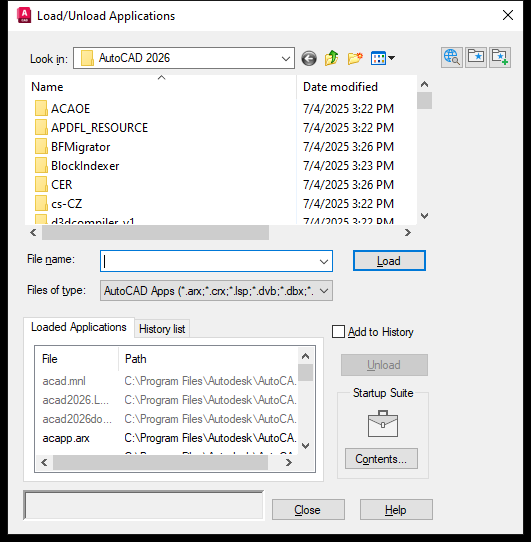Select acad.mnl in loaded applications list
Image resolution: width=531 pixels, height=542 pixels.
[x=167, y=381]
